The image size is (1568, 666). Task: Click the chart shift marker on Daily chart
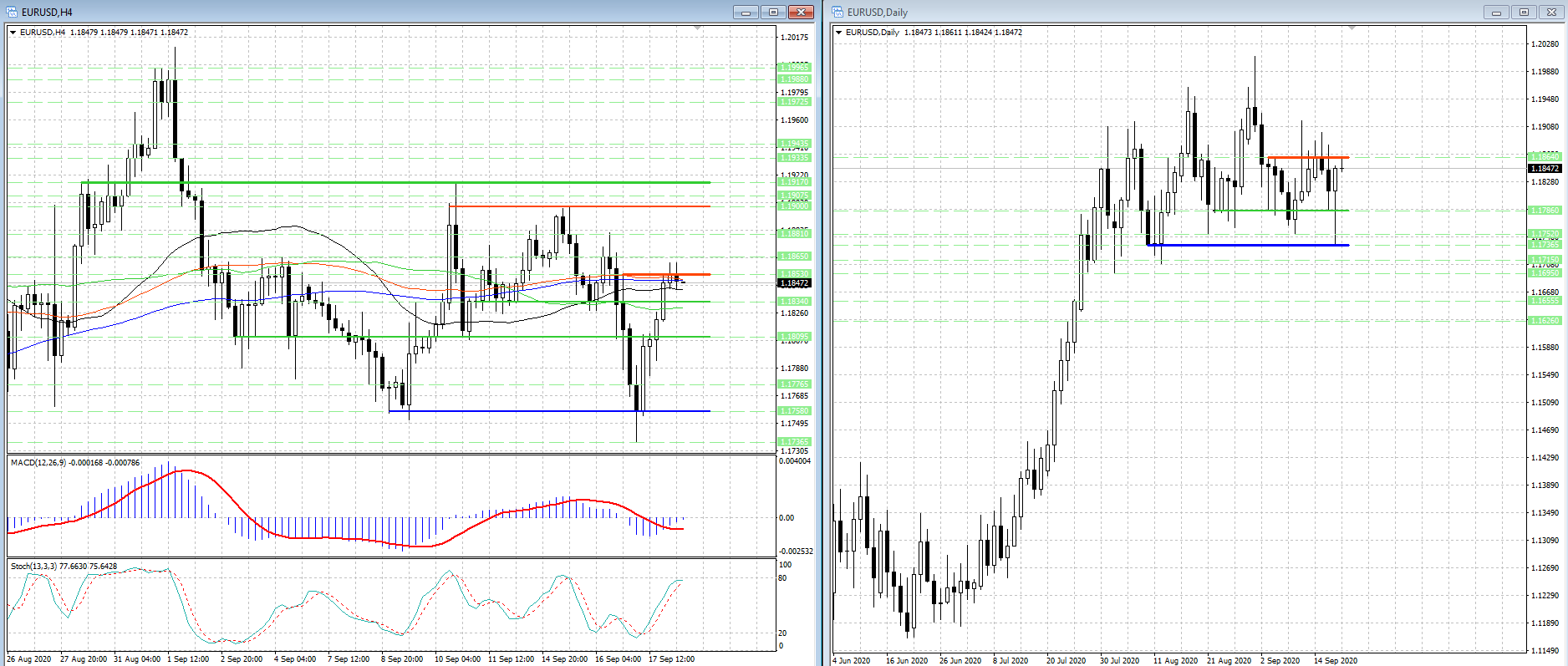(1352, 28)
